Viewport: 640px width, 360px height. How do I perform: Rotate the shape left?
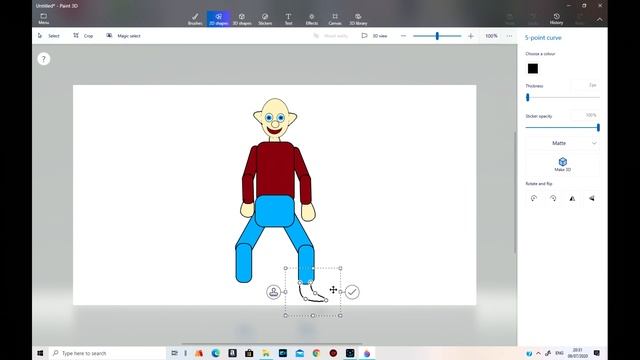[x=533, y=198]
